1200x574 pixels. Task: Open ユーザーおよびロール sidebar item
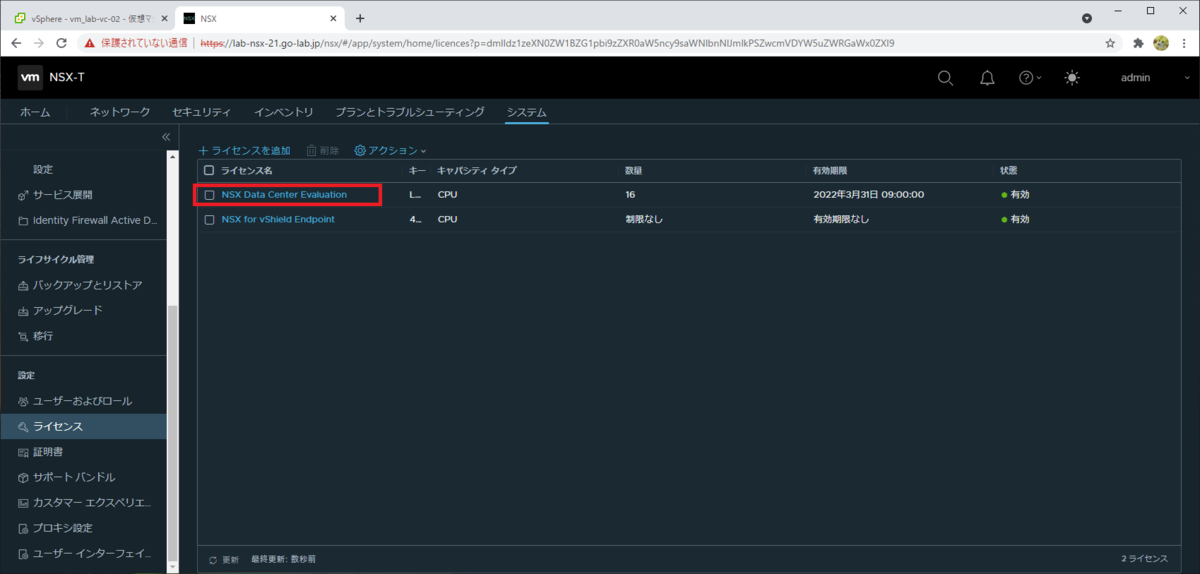tap(83, 401)
